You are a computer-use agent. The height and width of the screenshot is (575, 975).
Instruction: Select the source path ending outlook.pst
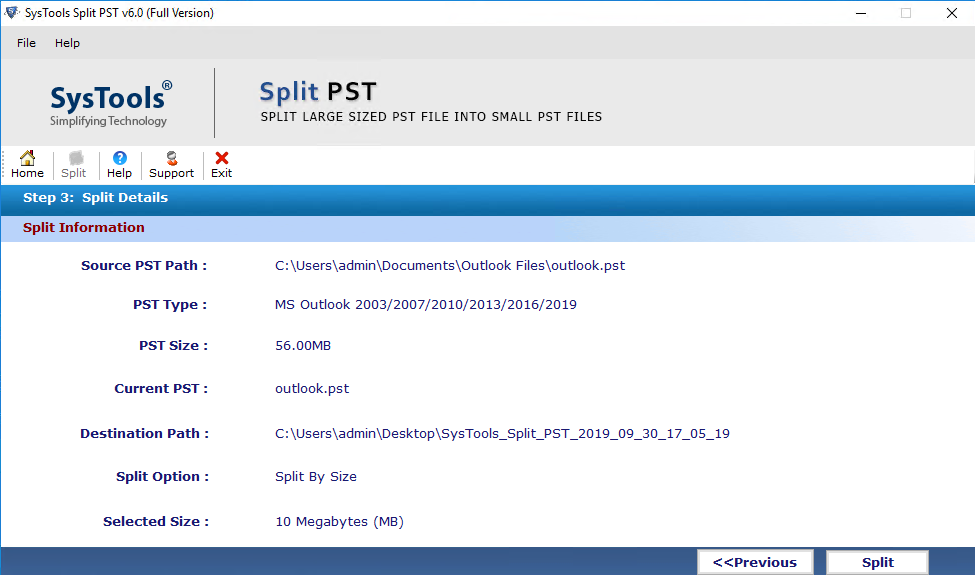tap(450, 265)
